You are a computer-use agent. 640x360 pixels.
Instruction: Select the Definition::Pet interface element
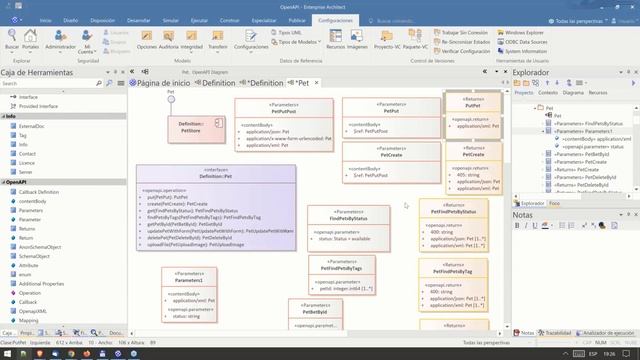click(x=216, y=208)
